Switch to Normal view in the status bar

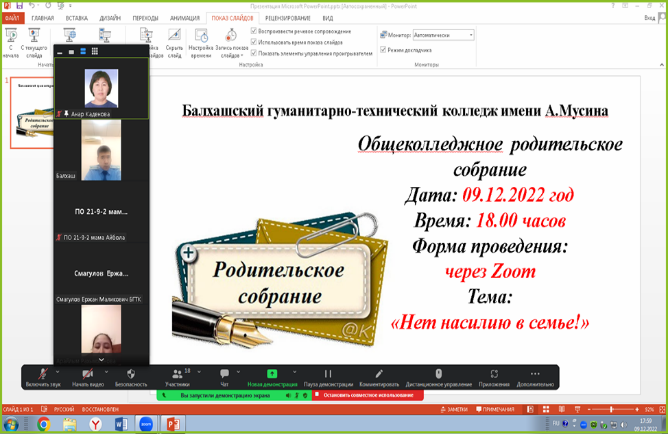[x=530, y=409]
